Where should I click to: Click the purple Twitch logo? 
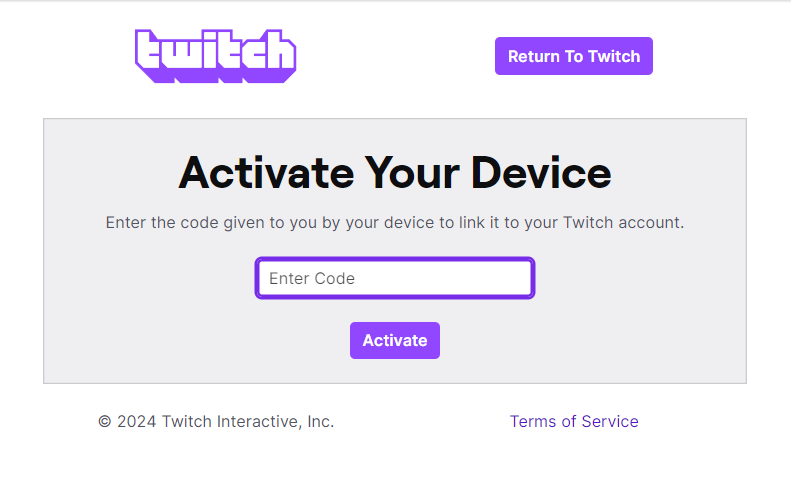pyautogui.click(x=215, y=56)
